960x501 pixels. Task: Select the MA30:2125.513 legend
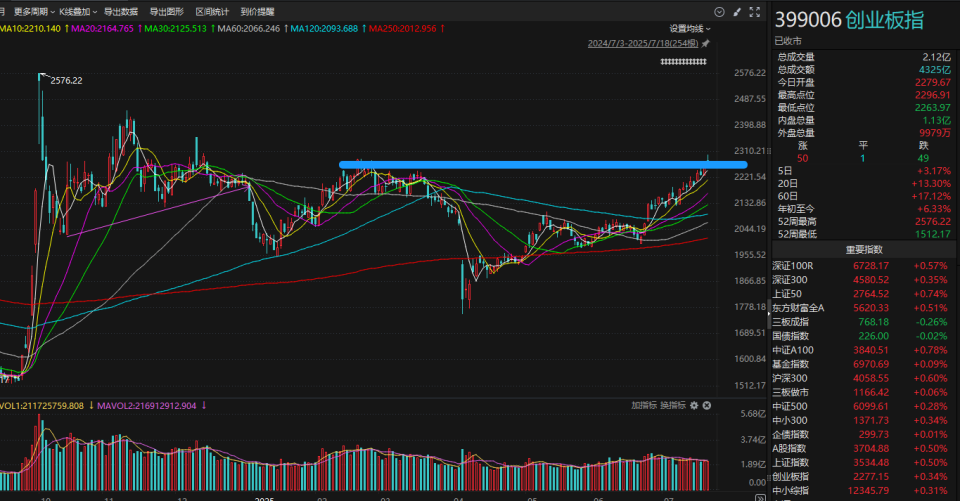pos(175,29)
